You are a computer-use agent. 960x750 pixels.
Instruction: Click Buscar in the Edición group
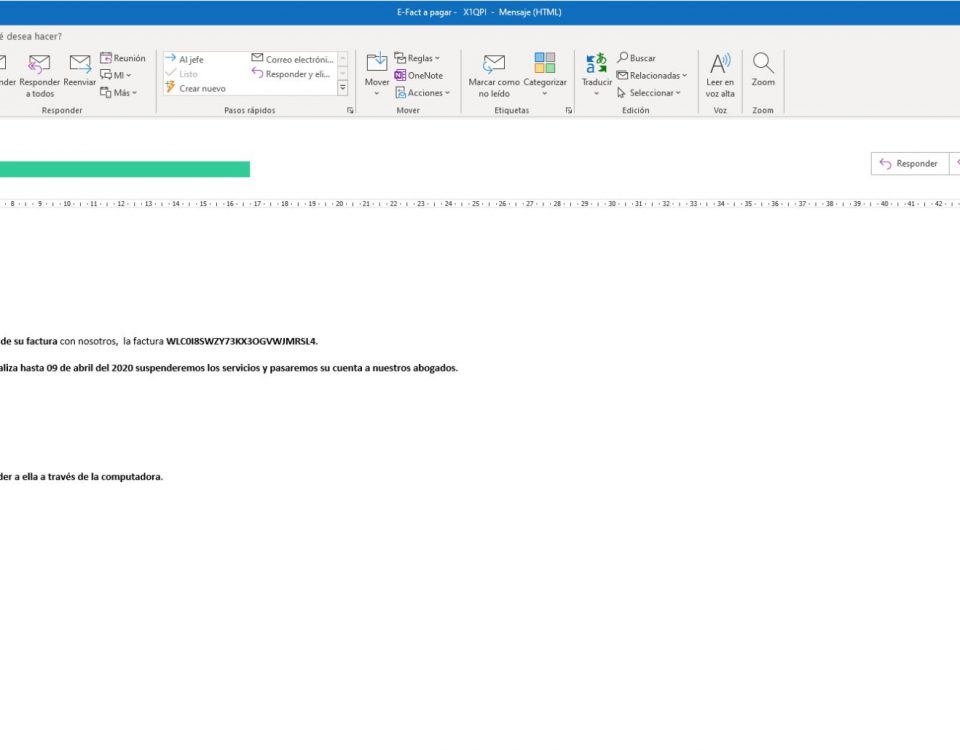[x=636, y=58]
